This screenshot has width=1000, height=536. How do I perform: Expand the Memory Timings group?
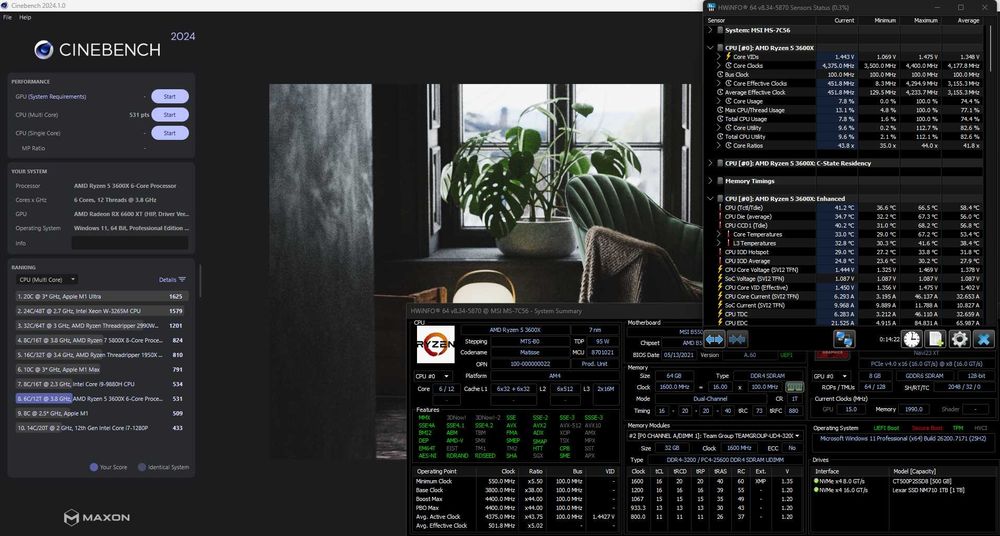tap(710, 181)
